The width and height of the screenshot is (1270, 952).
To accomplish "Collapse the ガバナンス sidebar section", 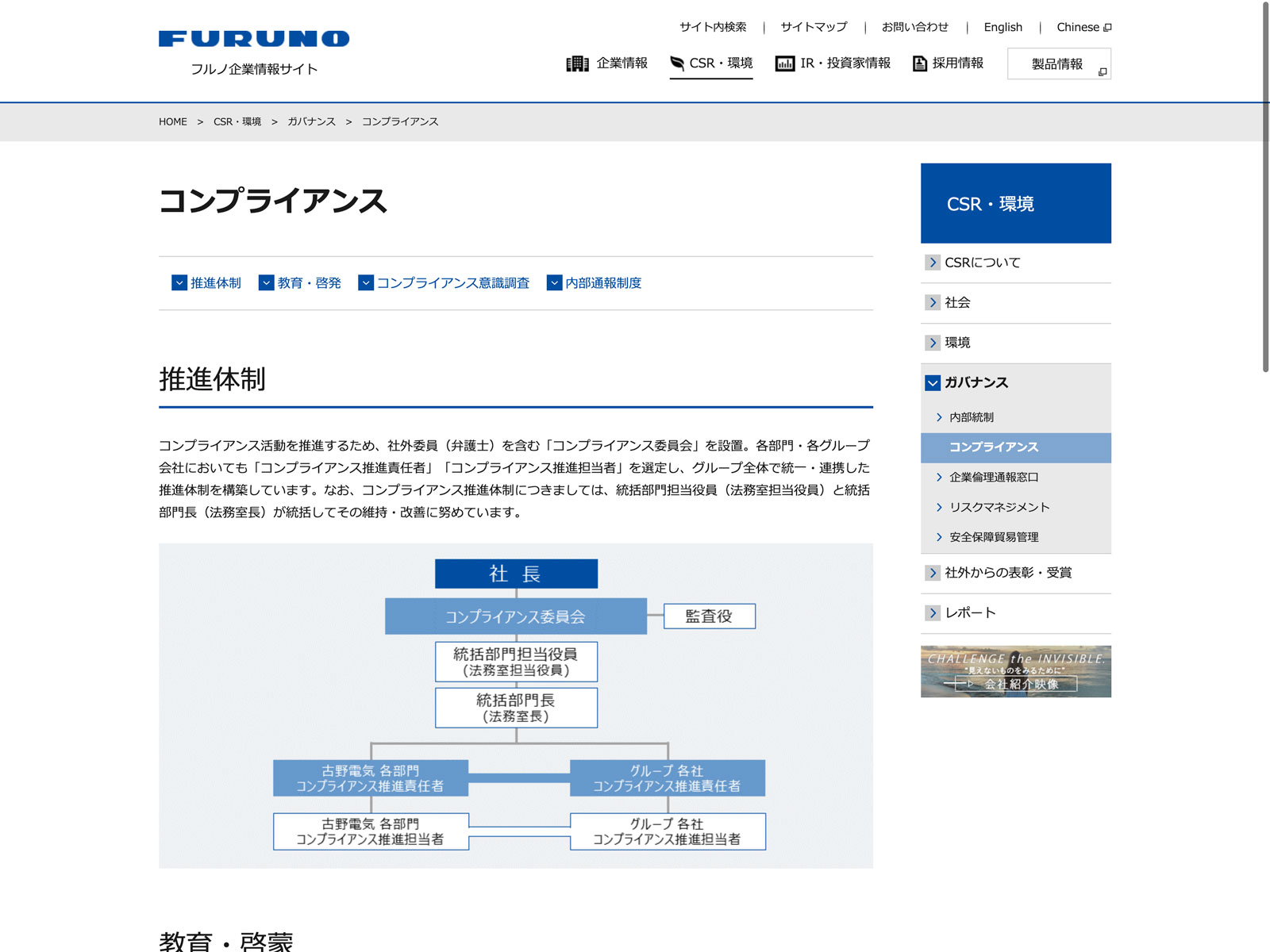I will click(x=933, y=383).
